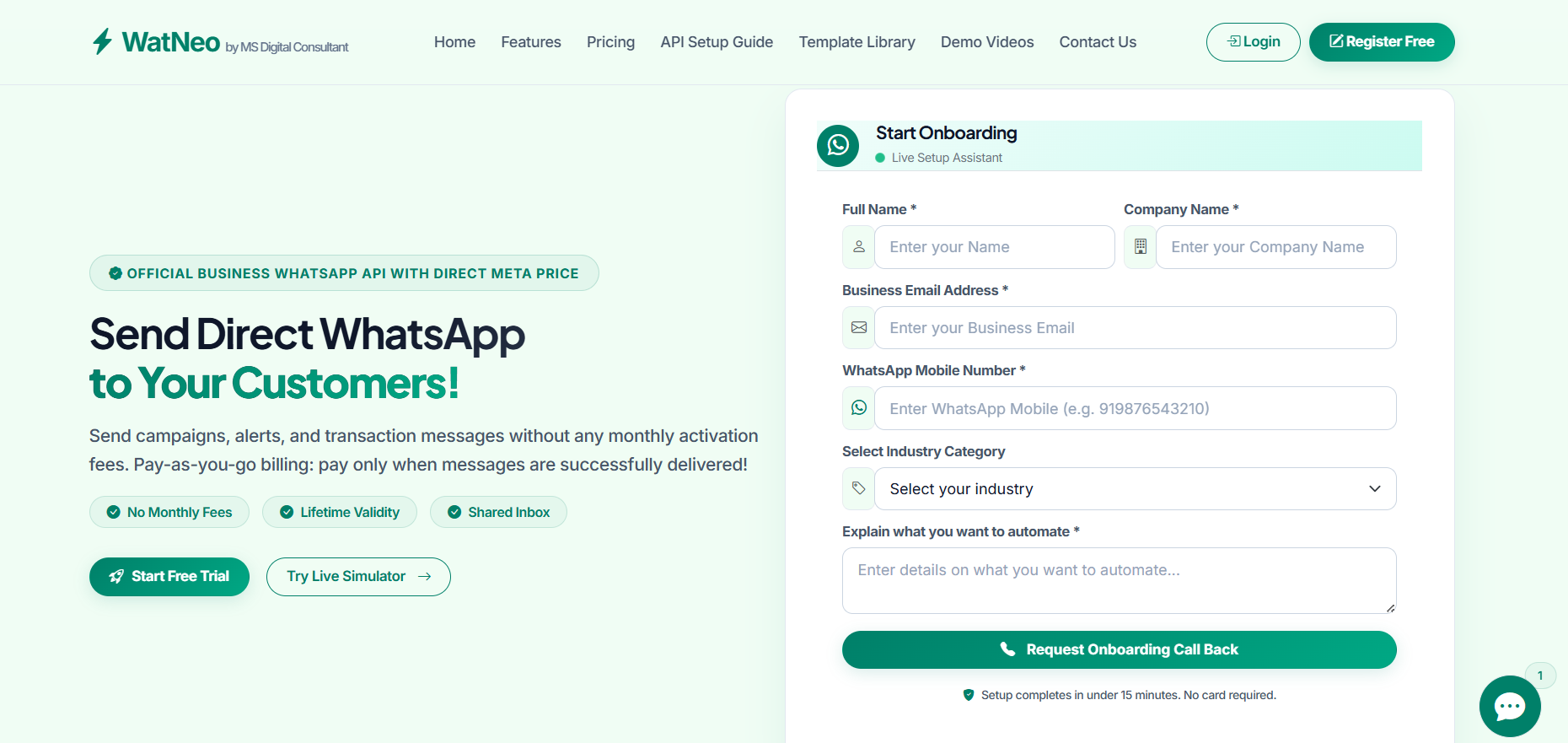Click the chat notification badge showing 1
The image size is (1568, 743).
[x=1540, y=676]
